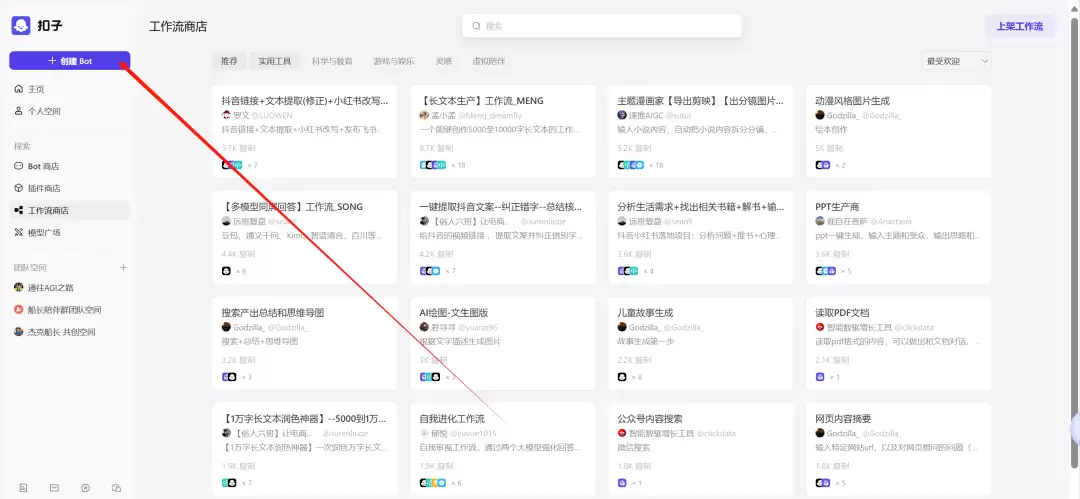This screenshot has width=1080, height=499.
Task: Switch to the 灵感 tab
Action: coord(444,61)
